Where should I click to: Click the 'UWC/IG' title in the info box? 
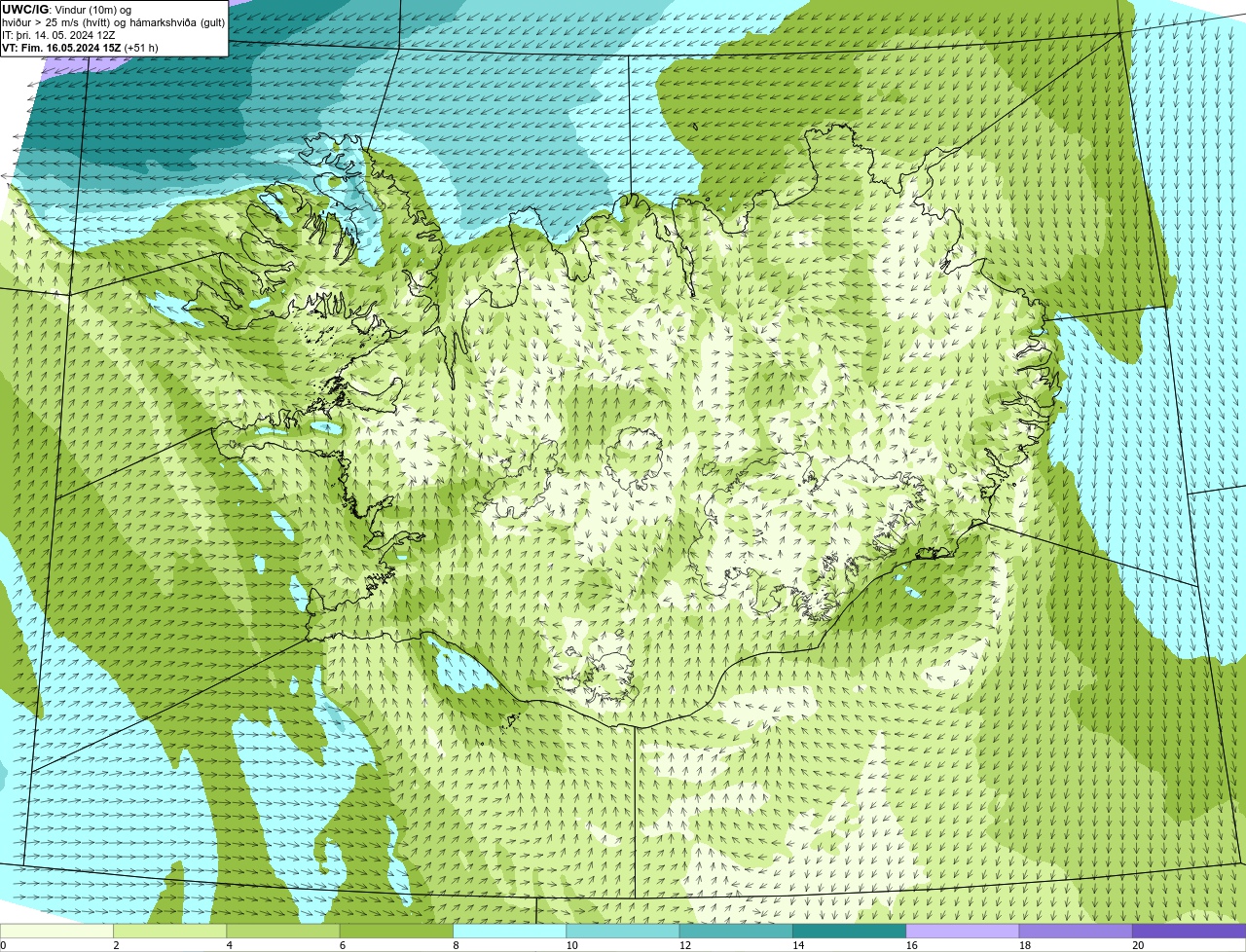[23, 10]
